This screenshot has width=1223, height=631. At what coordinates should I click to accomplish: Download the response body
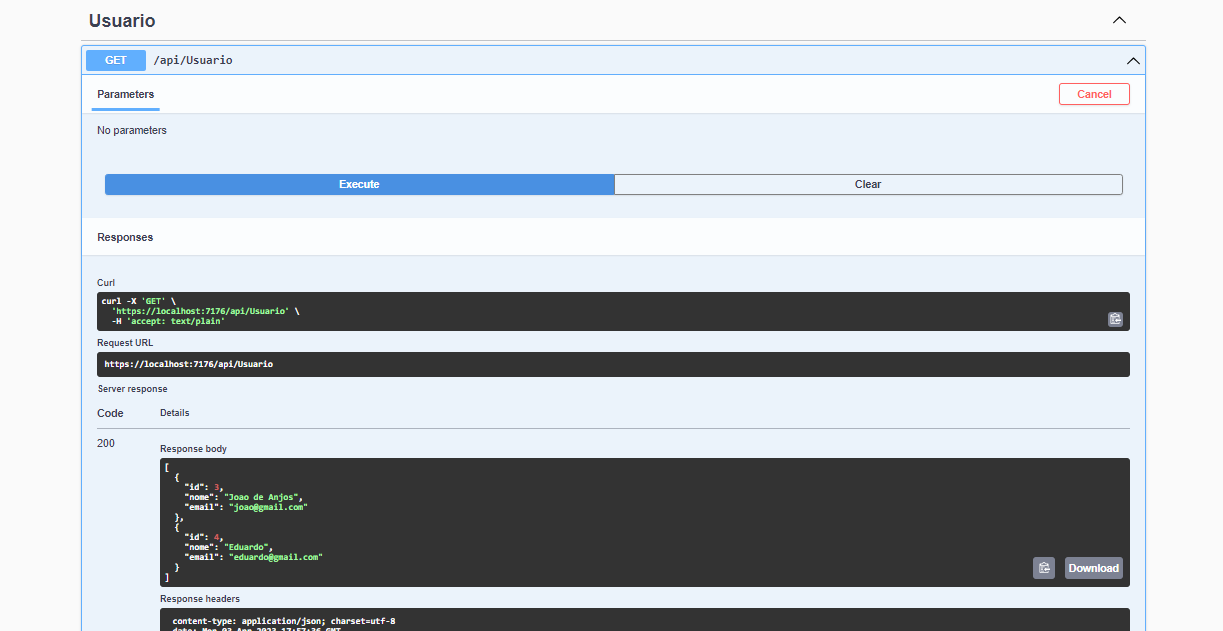click(1093, 568)
